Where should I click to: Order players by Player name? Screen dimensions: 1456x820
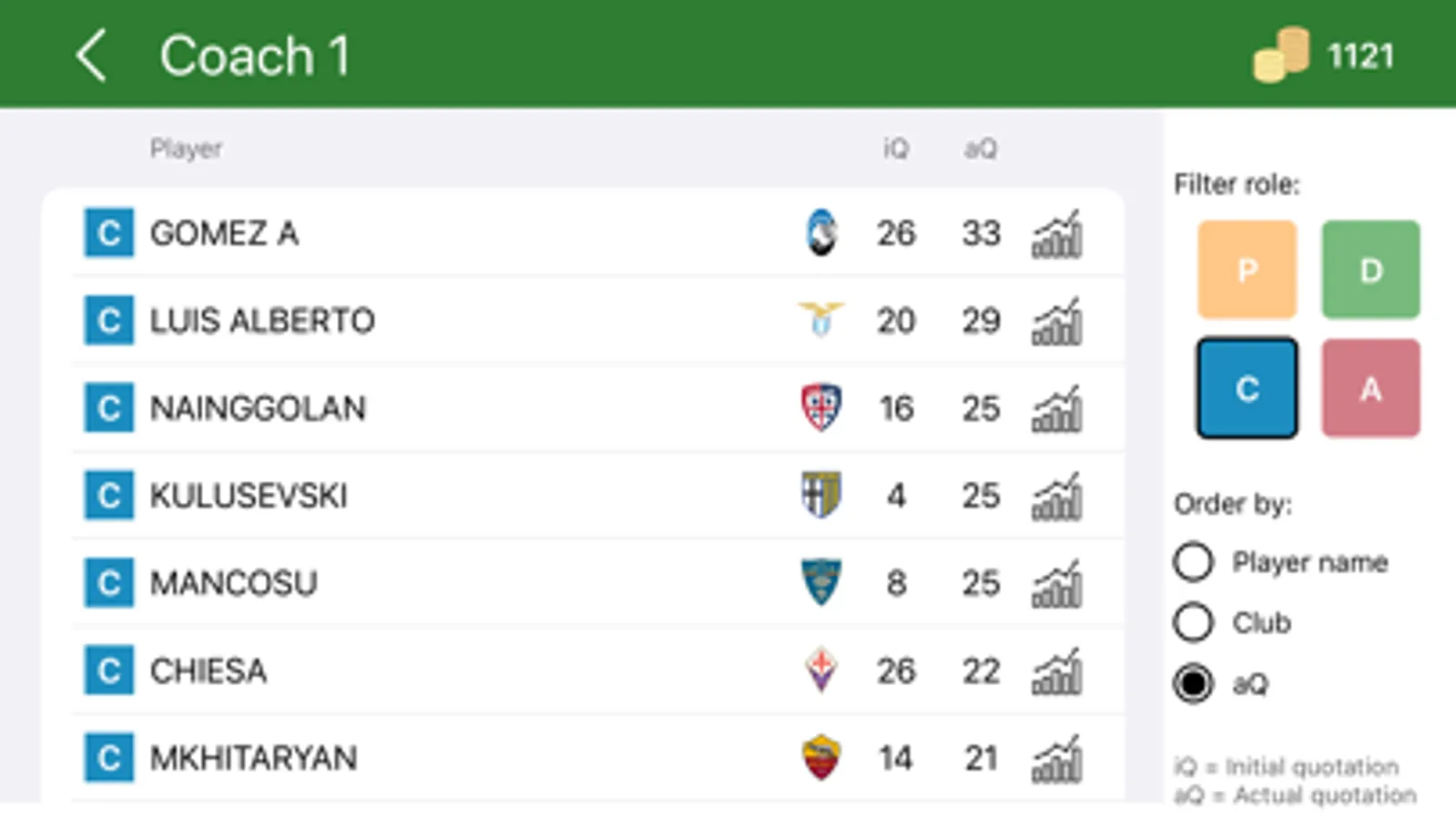[1194, 562]
